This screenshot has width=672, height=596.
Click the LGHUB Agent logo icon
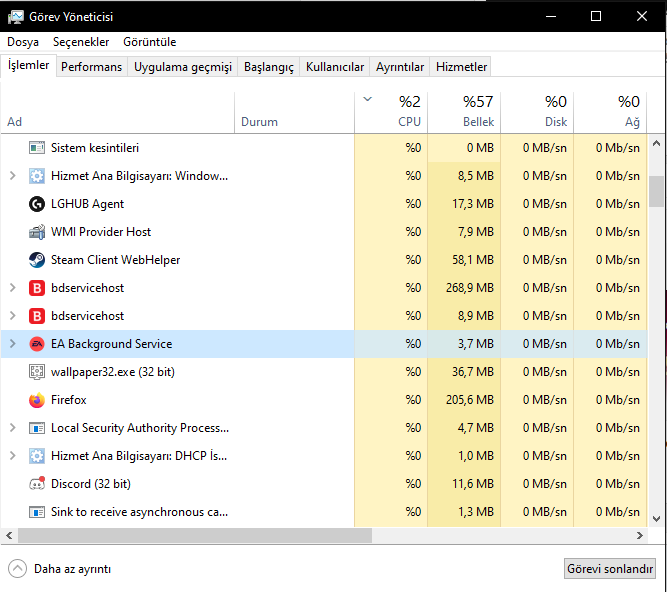click(x=37, y=204)
